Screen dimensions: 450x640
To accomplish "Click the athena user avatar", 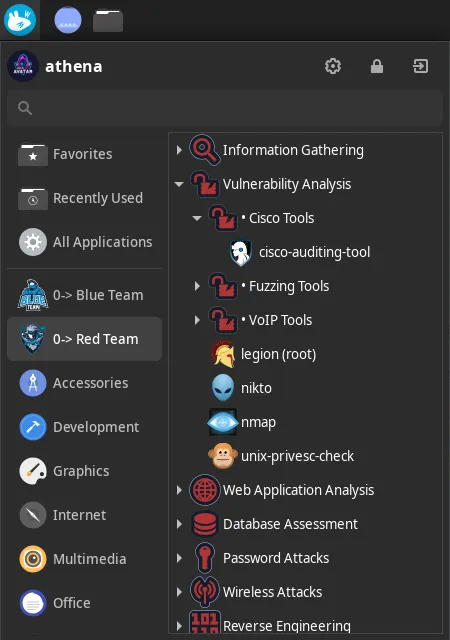I will [23, 66].
